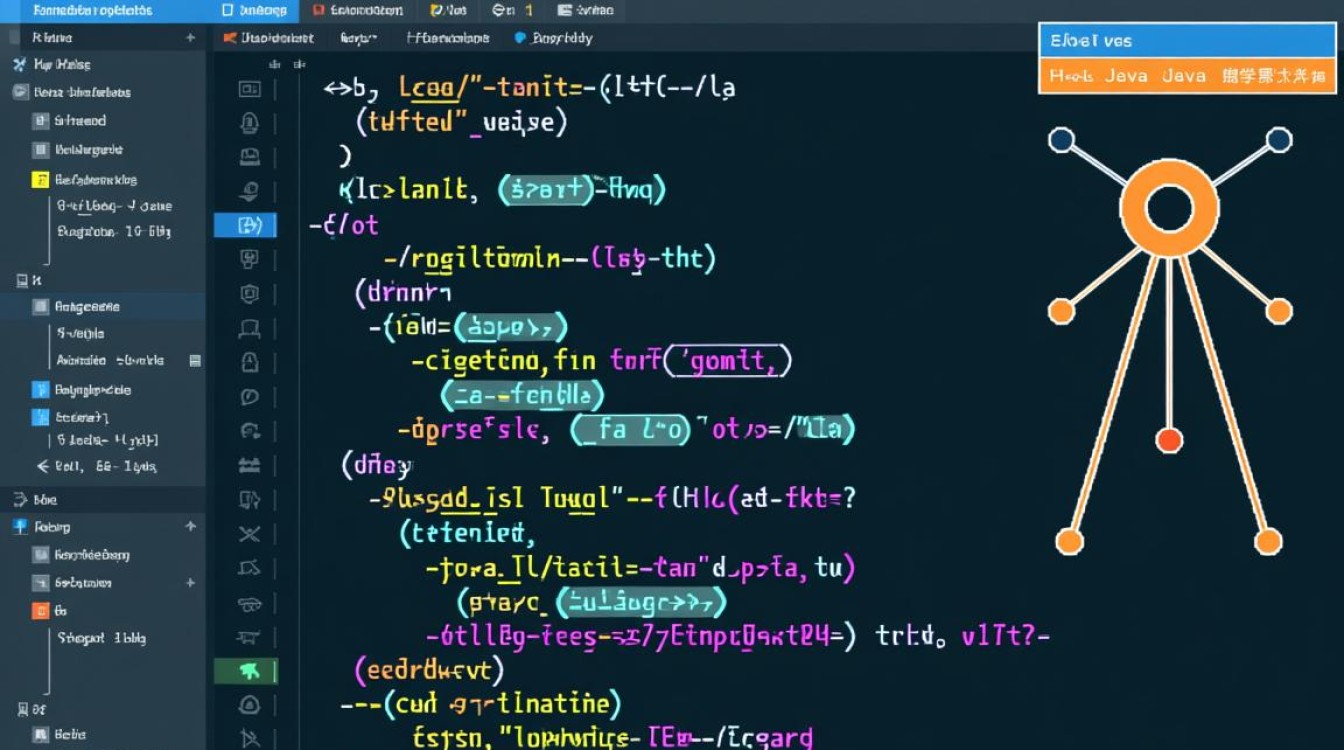Toggle the first blue square box in sidebar
1344x750 pixels.
pyautogui.click(x=40, y=390)
